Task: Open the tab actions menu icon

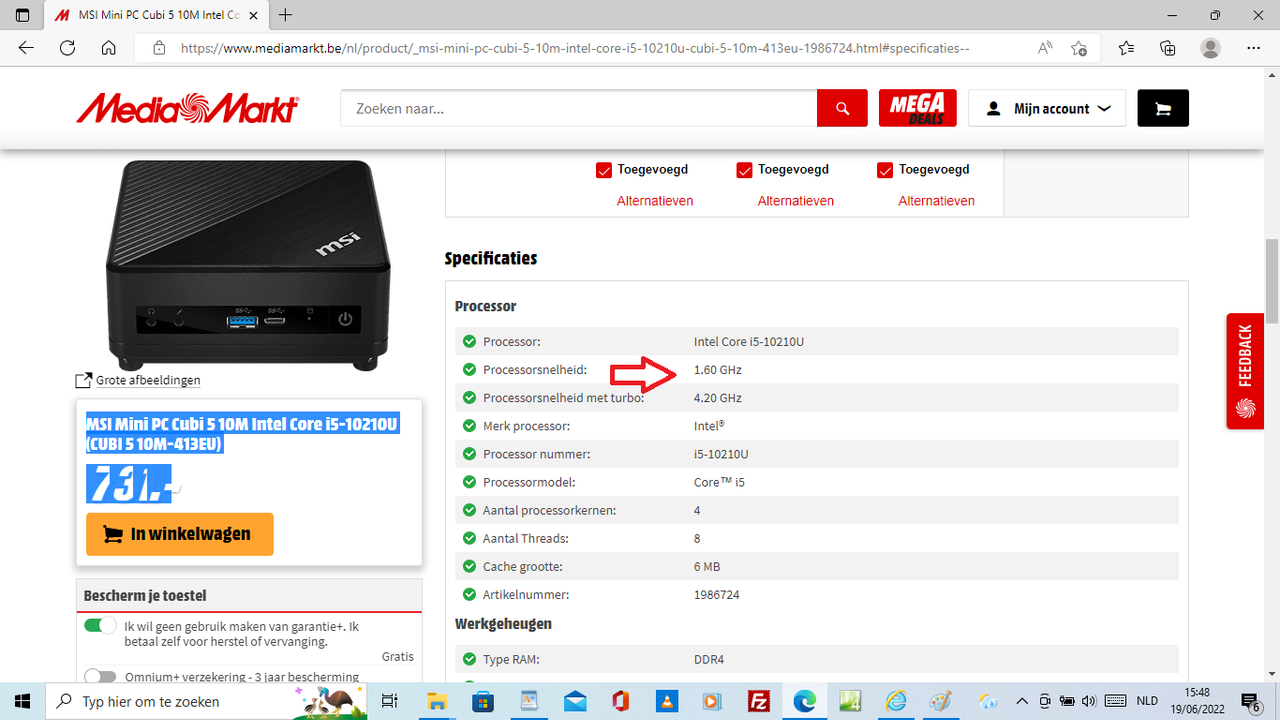Action: pos(22,15)
